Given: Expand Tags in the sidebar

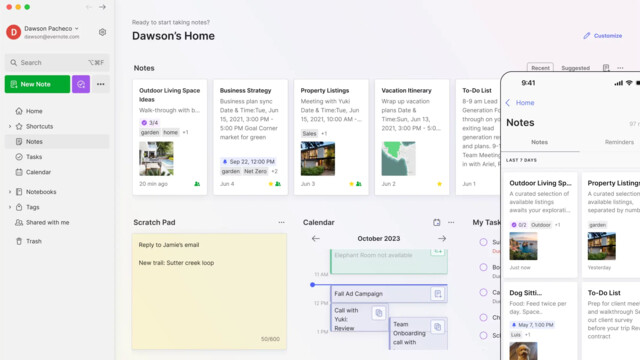Looking at the screenshot, I should [10, 207].
